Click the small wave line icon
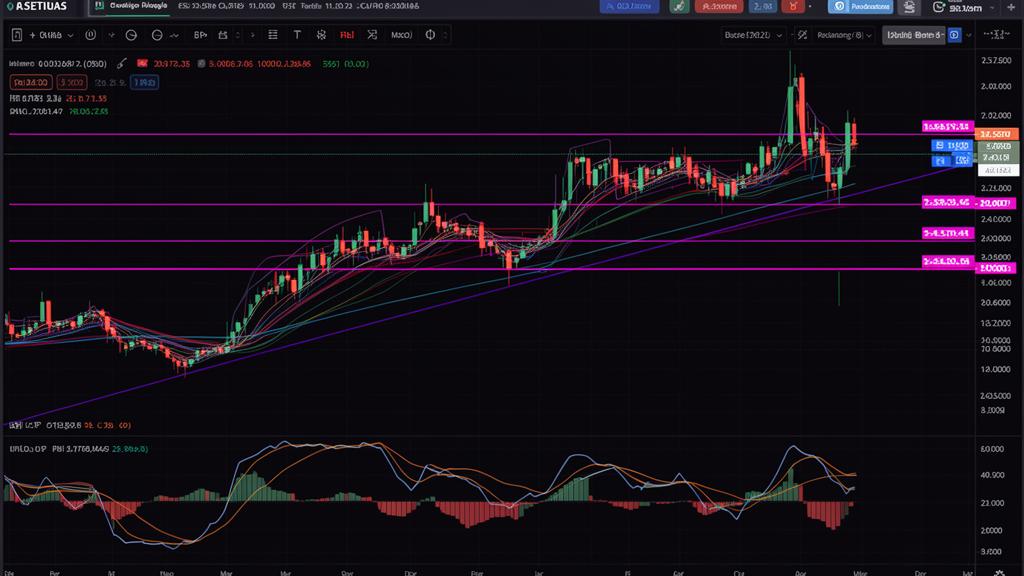The height and width of the screenshot is (576, 1024). (174, 36)
